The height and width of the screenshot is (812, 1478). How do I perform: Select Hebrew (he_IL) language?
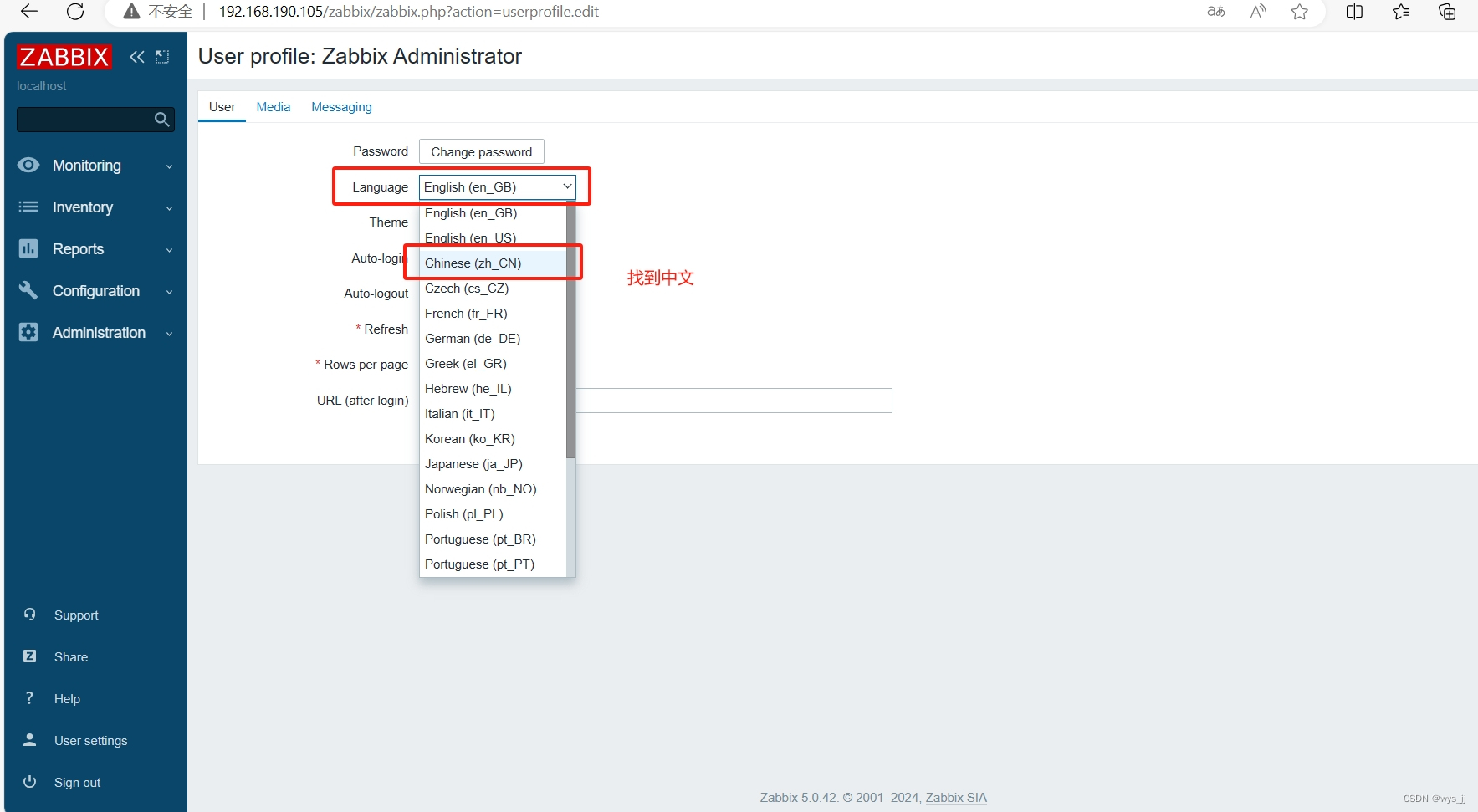point(493,389)
